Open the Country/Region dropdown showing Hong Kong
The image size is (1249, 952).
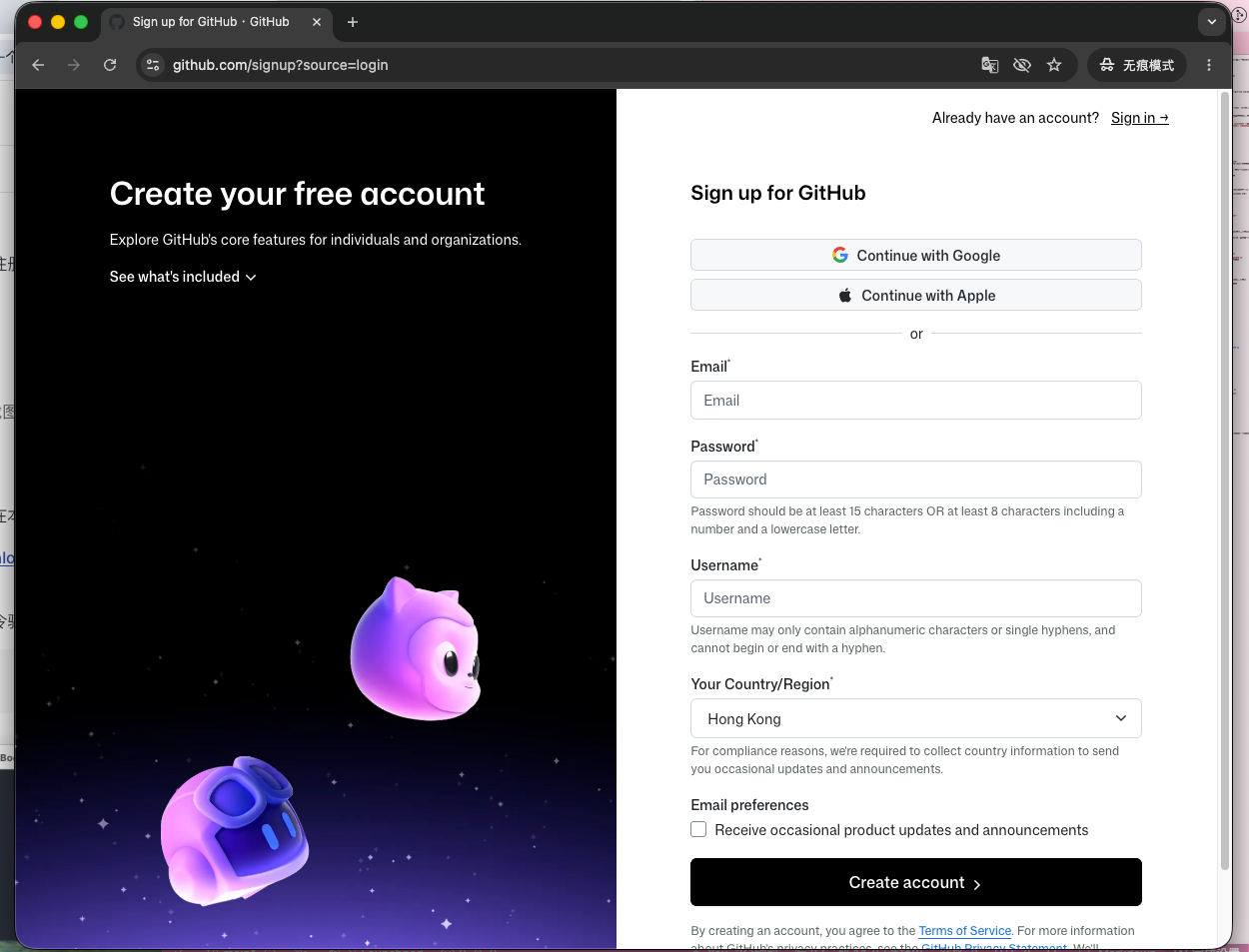tap(915, 718)
